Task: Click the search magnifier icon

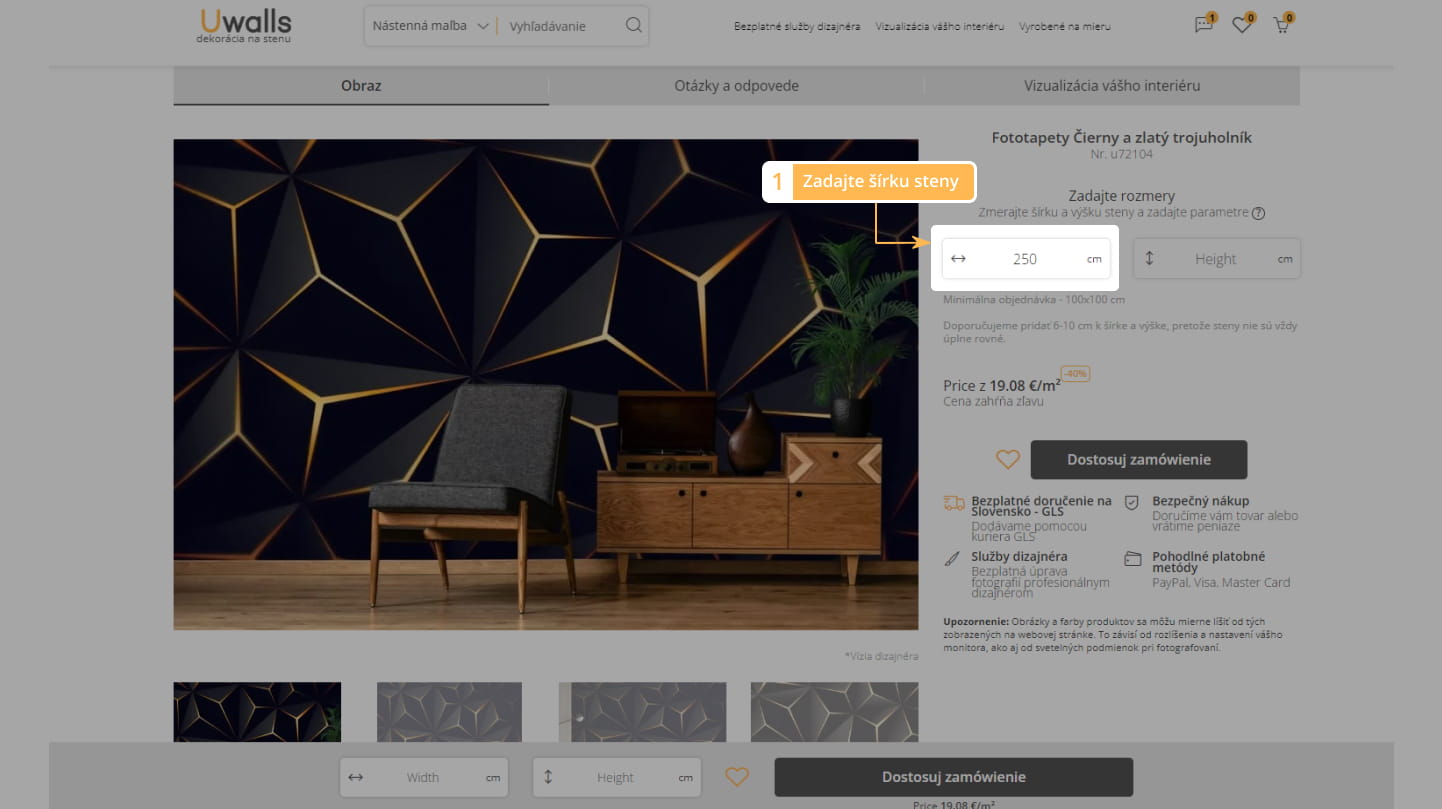Action: click(633, 26)
